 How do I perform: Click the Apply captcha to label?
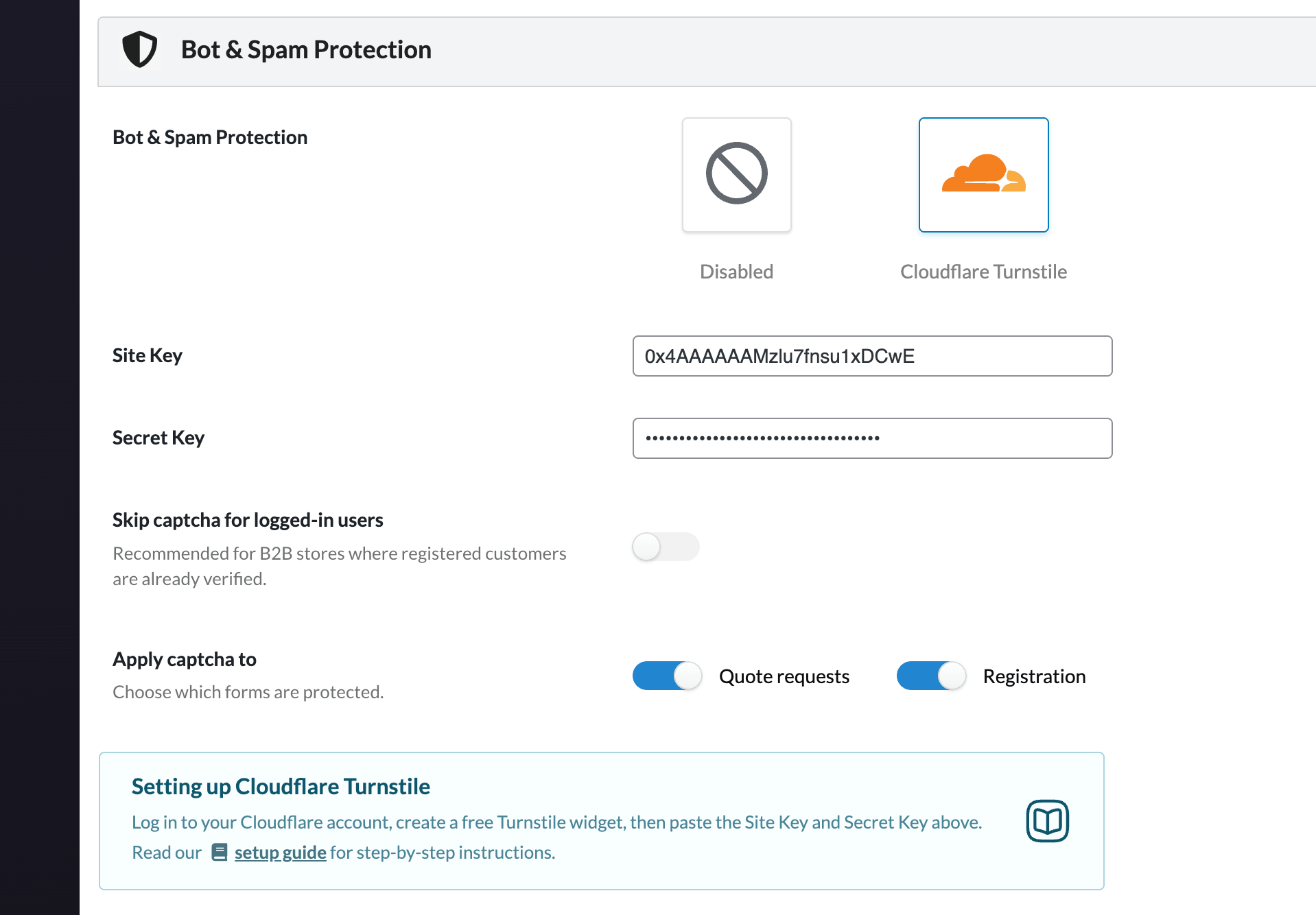185,659
